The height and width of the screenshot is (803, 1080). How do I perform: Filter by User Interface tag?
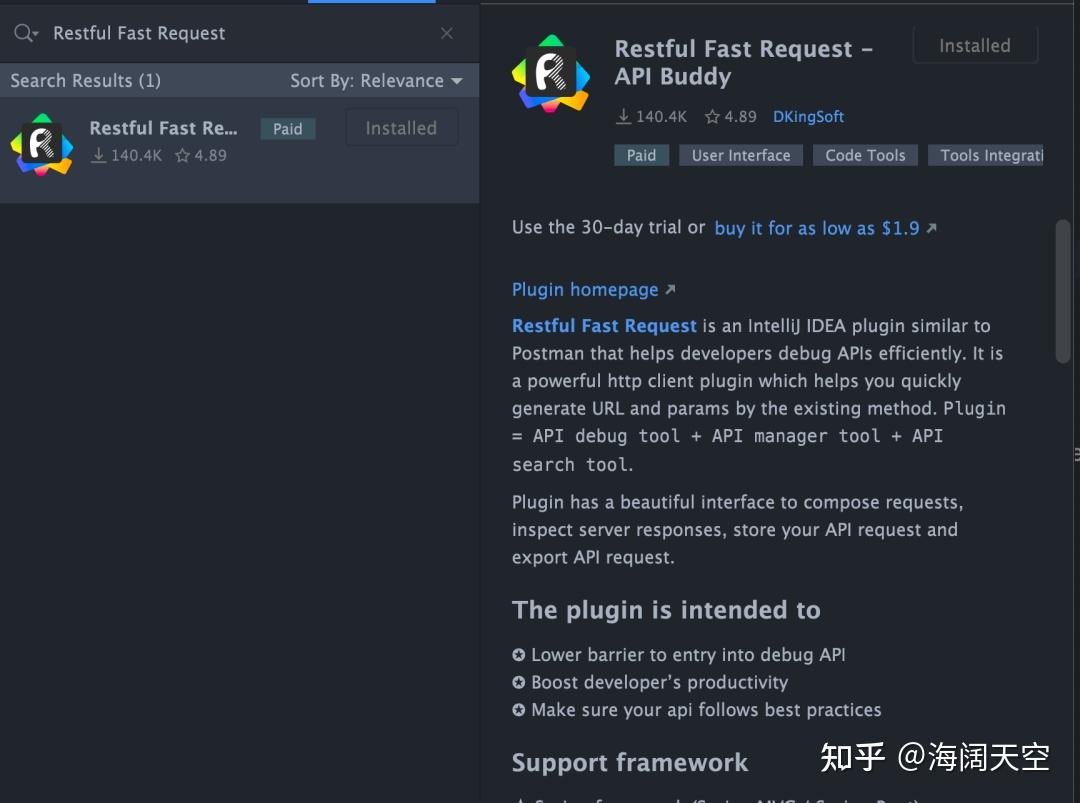[741, 156]
